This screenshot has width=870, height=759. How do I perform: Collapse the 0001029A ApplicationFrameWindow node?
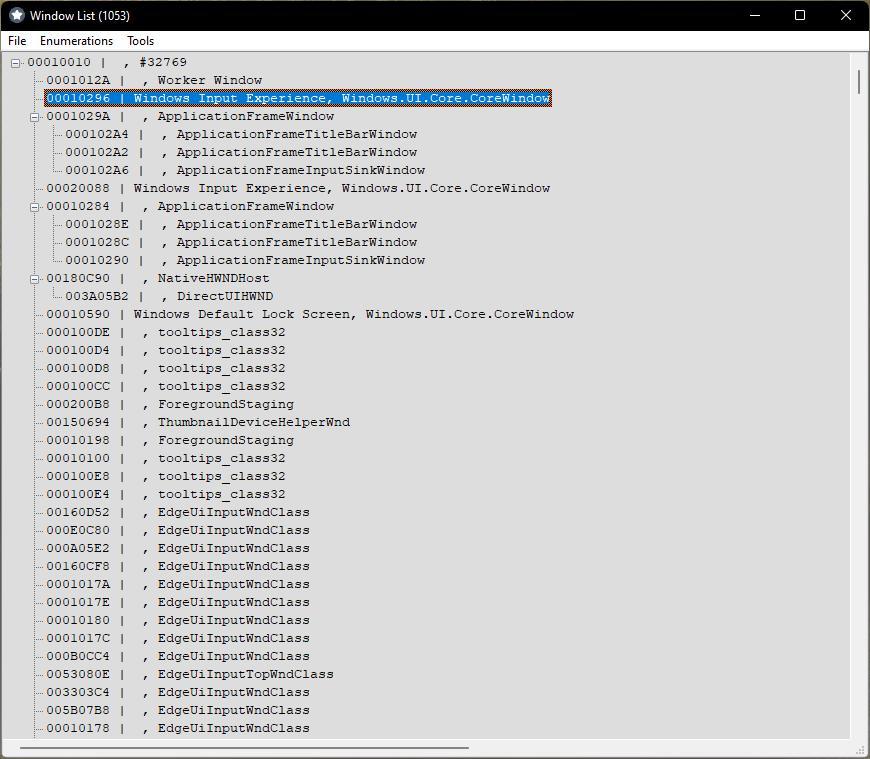coord(34,117)
